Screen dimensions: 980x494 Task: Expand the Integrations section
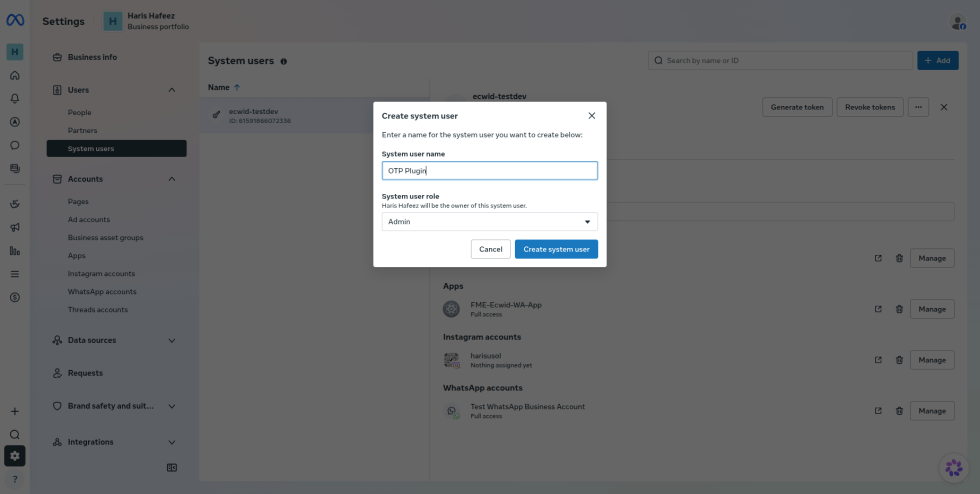tap(172, 442)
